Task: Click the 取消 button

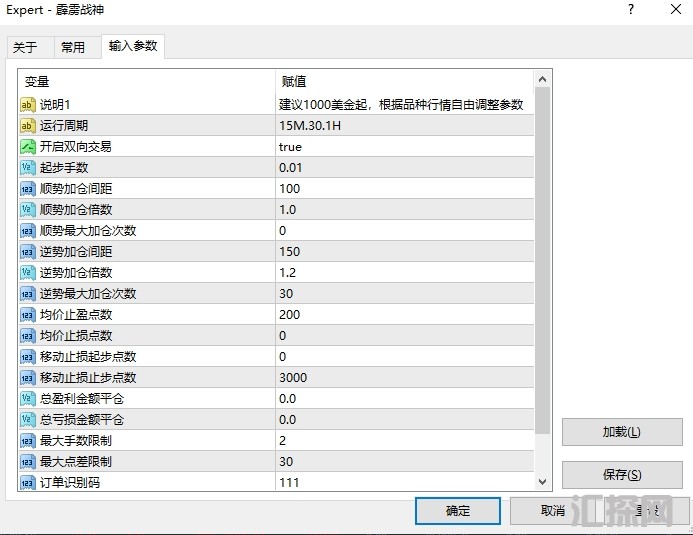Action: tap(553, 511)
